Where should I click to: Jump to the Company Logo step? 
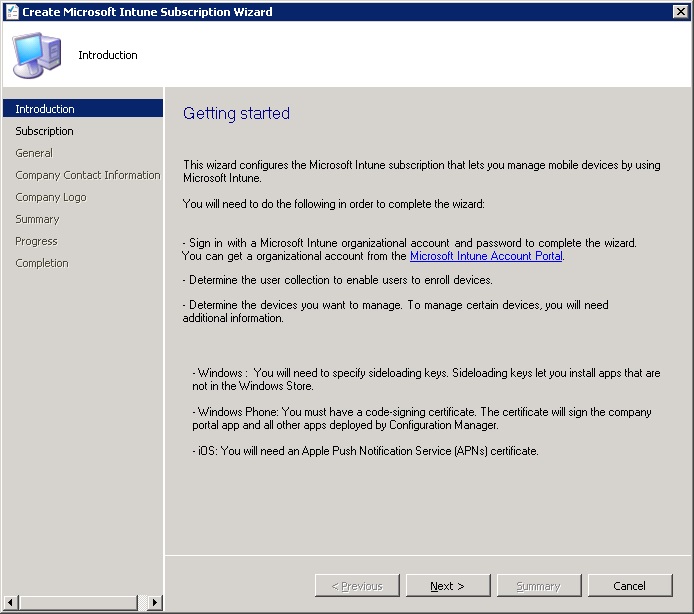coord(50,197)
